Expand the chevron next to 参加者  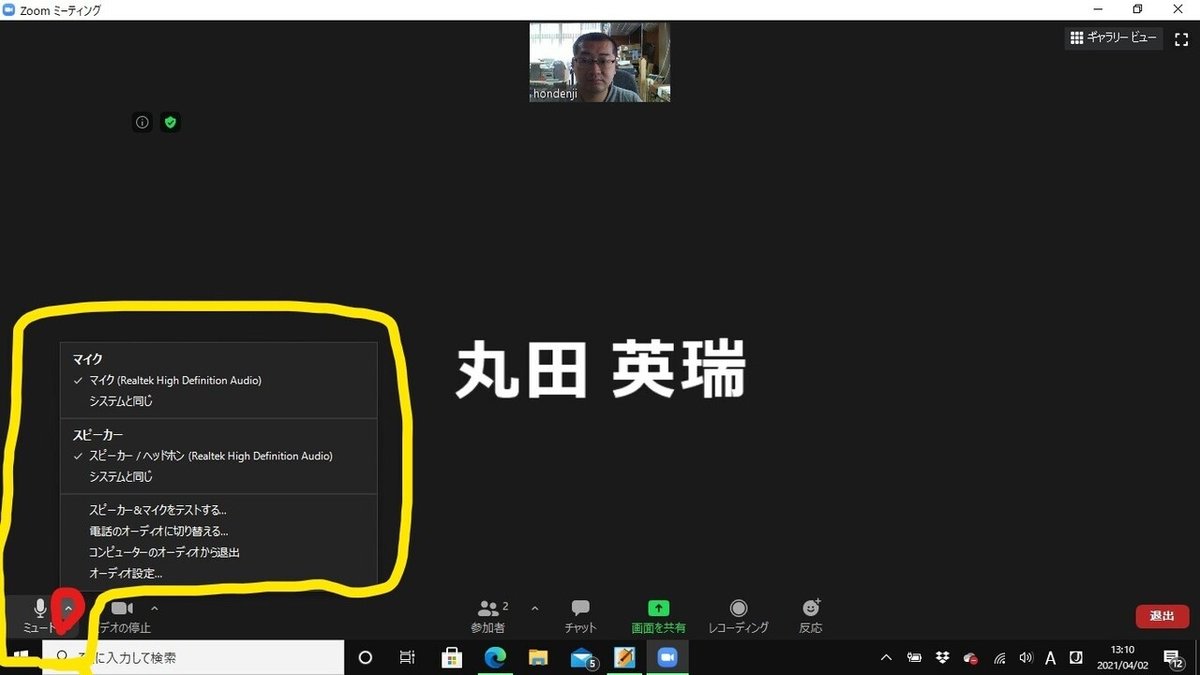pyautogui.click(x=535, y=607)
